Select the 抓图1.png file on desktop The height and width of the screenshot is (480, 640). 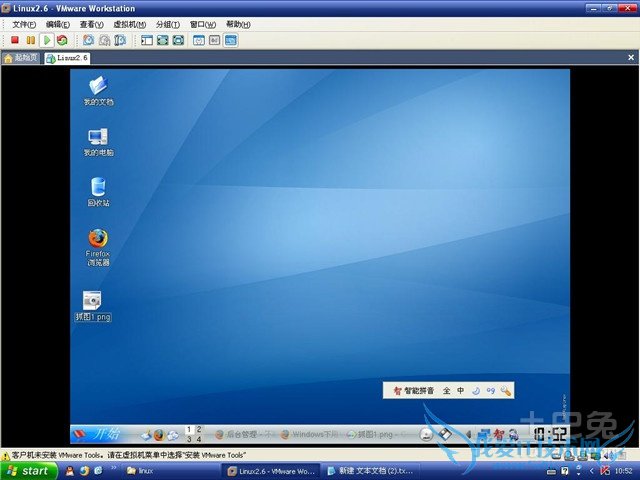[93, 306]
